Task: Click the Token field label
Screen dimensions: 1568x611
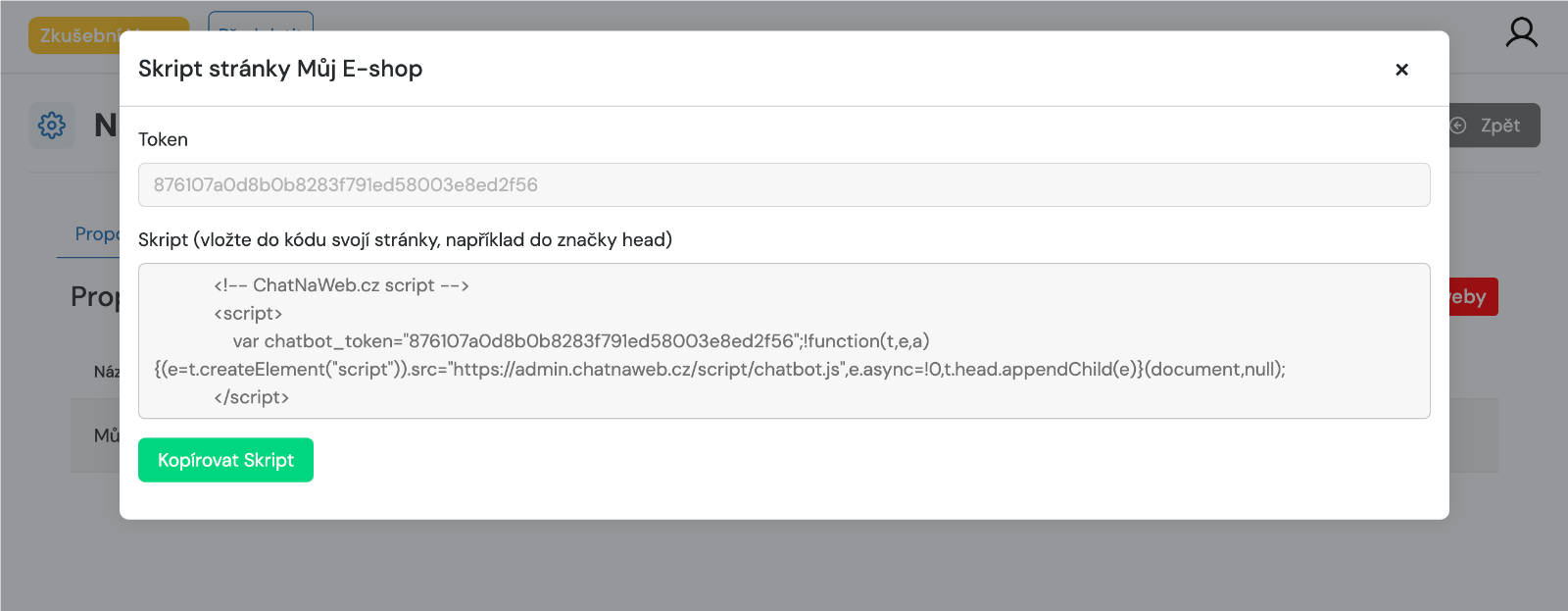Action: pos(163,139)
